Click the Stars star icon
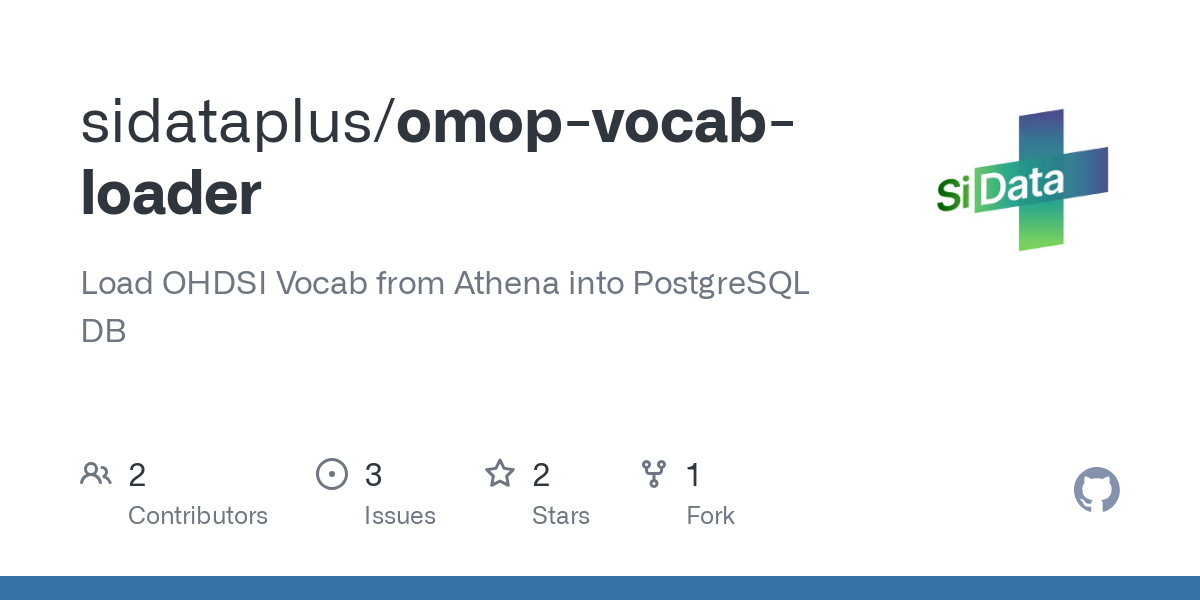Image resolution: width=1200 pixels, height=600 pixels. pyautogui.click(x=500, y=474)
